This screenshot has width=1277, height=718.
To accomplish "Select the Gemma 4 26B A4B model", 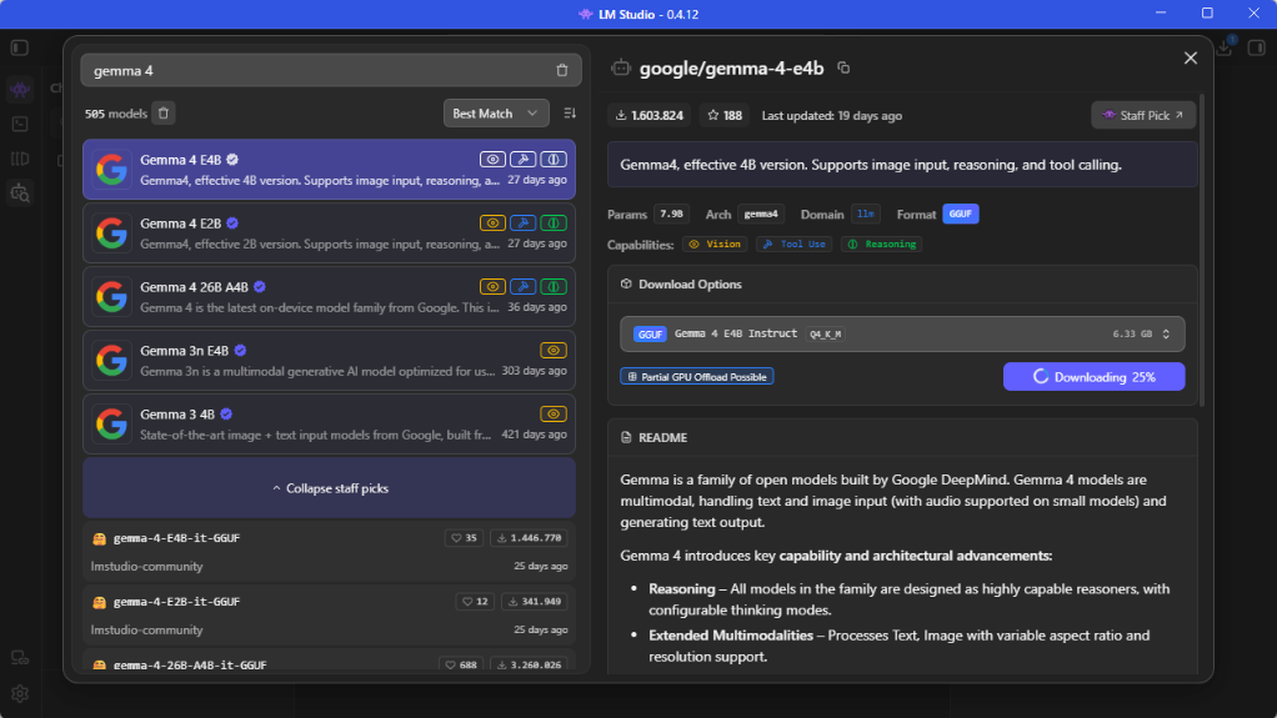I will pos(329,297).
